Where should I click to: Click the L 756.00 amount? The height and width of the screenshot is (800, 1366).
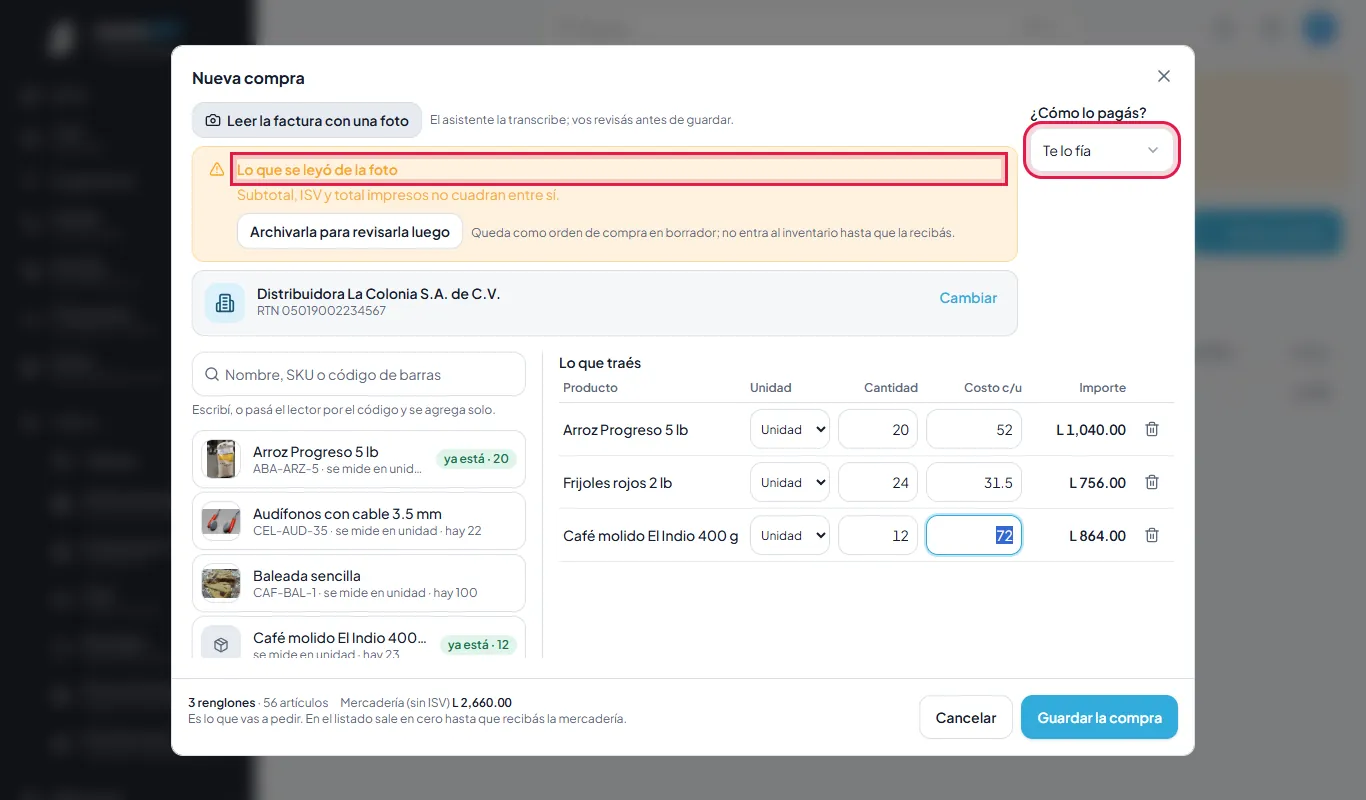click(x=1097, y=483)
